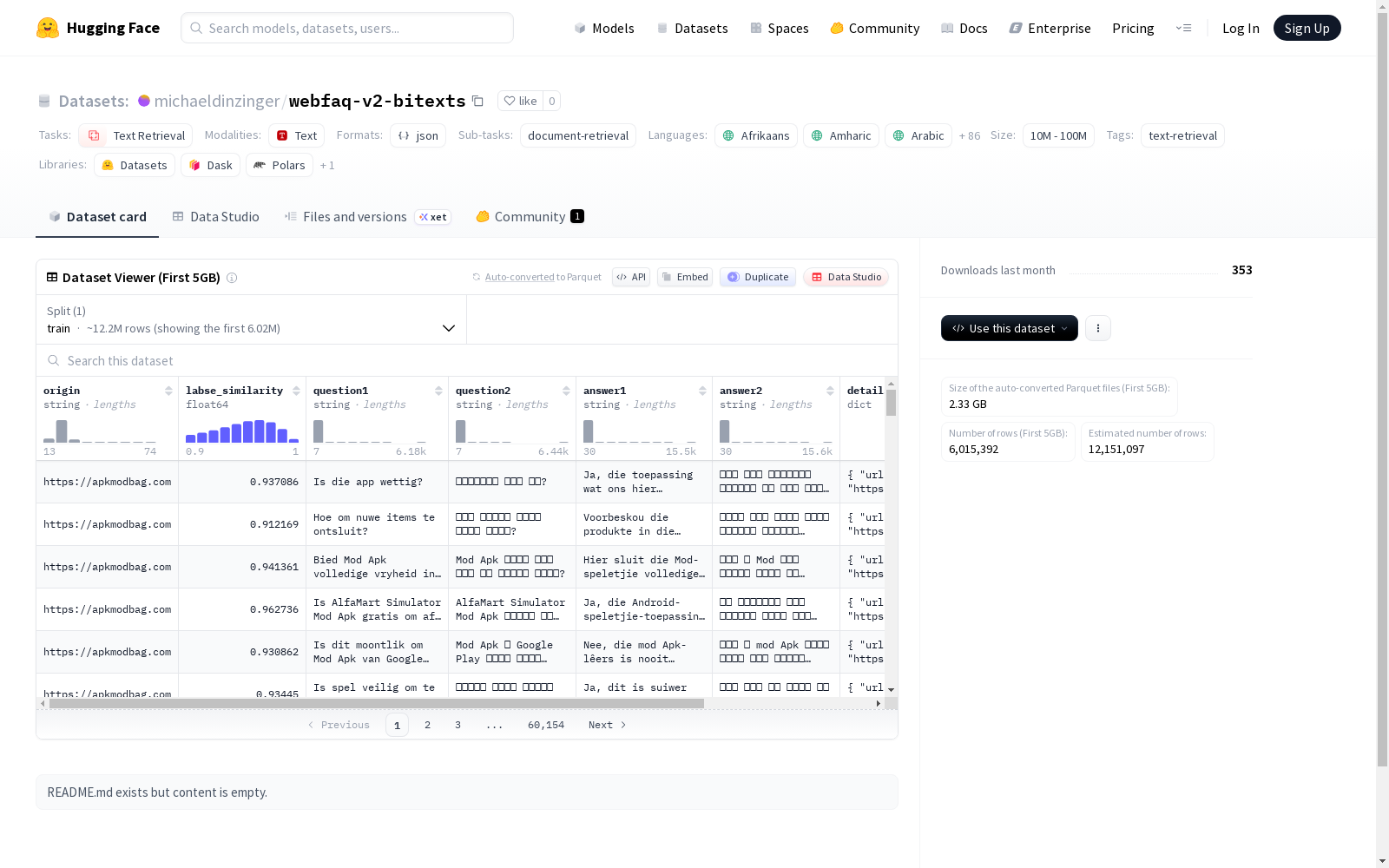Click the Hugging Face logo
Viewport: 1389px width, 868px height.
coord(97,28)
